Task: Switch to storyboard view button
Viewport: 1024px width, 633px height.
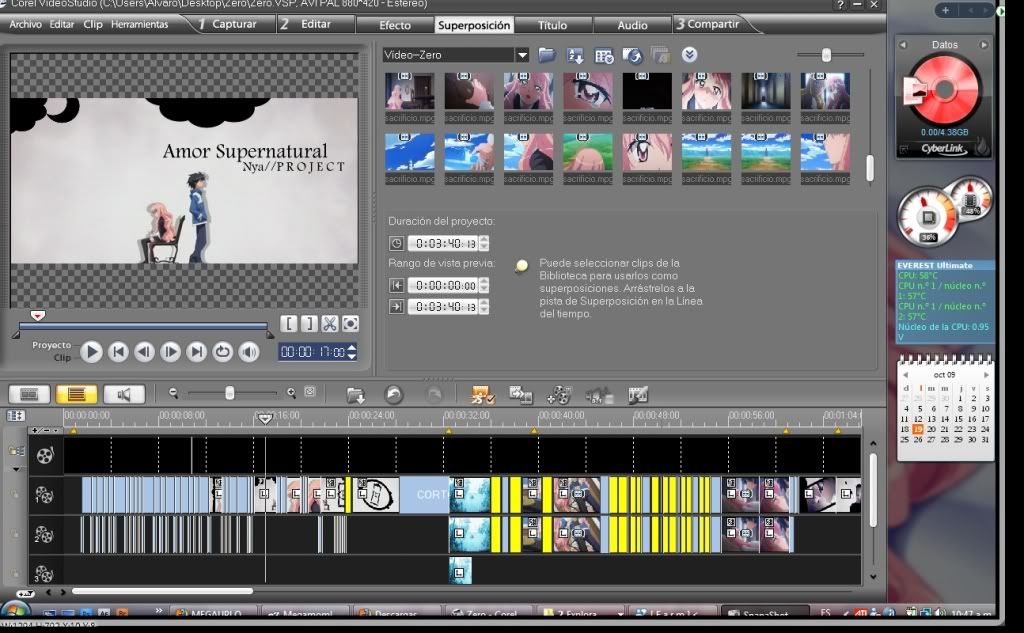Action: [x=29, y=394]
